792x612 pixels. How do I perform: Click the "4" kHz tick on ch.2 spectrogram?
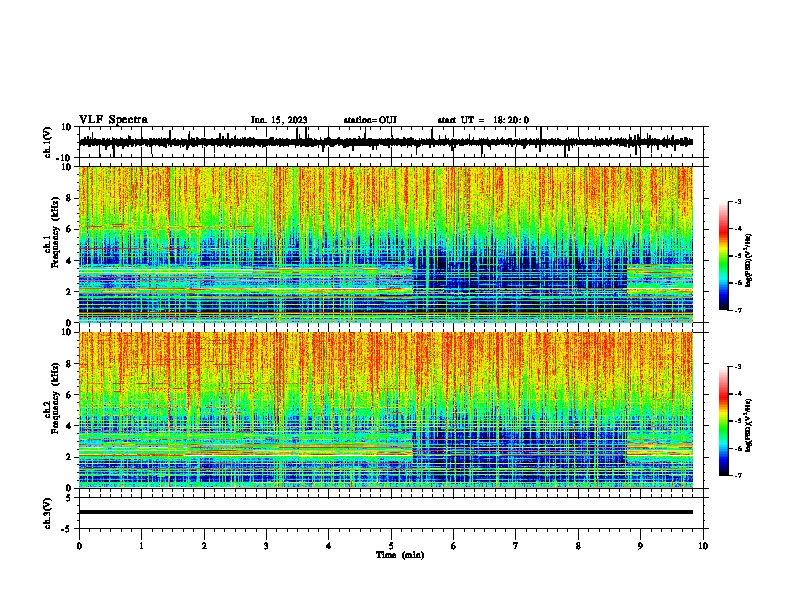tap(69, 426)
